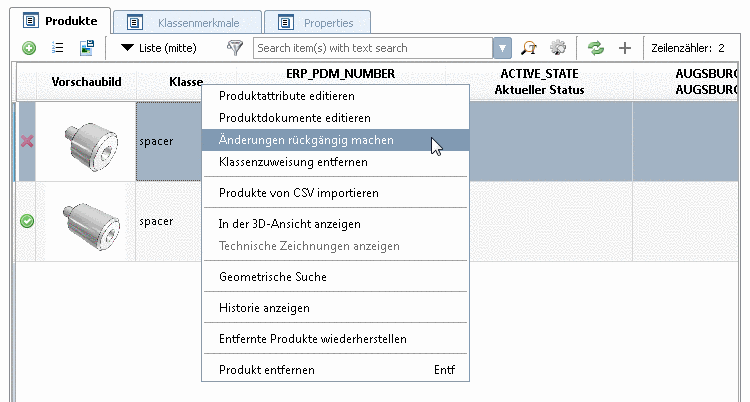Select Produktattribute editieren menu entry

click(x=335, y=96)
